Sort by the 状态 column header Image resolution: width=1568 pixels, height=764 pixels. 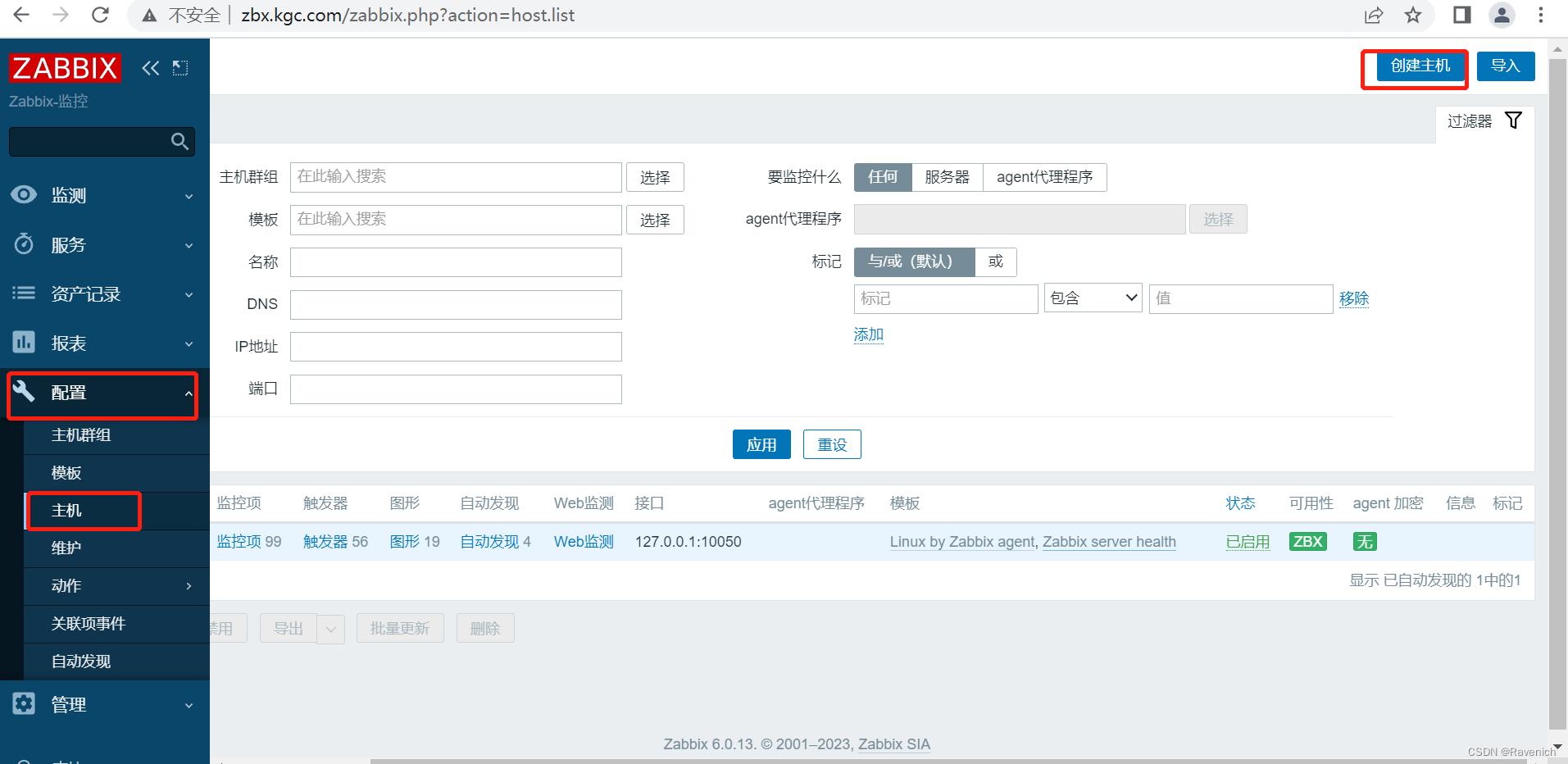(x=1241, y=503)
